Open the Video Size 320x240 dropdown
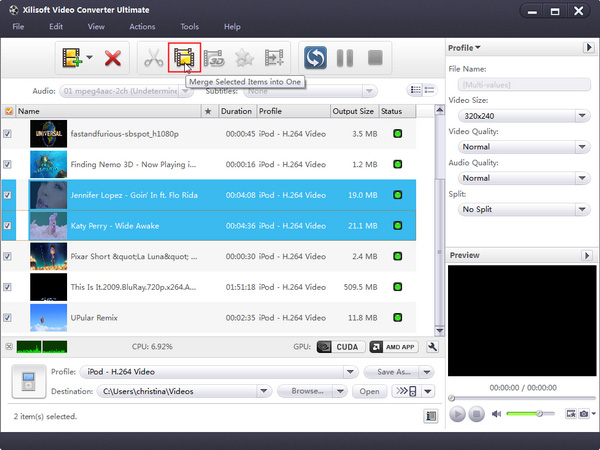 coord(525,116)
